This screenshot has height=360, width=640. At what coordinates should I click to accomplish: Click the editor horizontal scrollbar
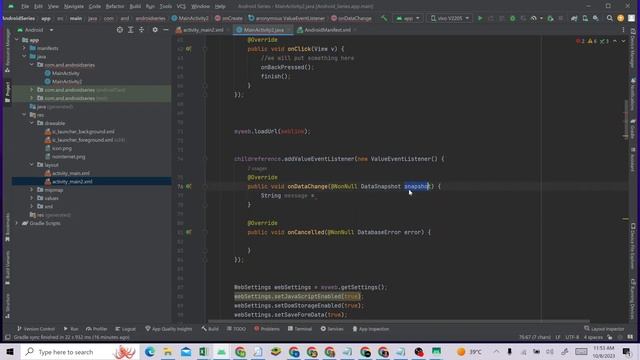[398, 321]
